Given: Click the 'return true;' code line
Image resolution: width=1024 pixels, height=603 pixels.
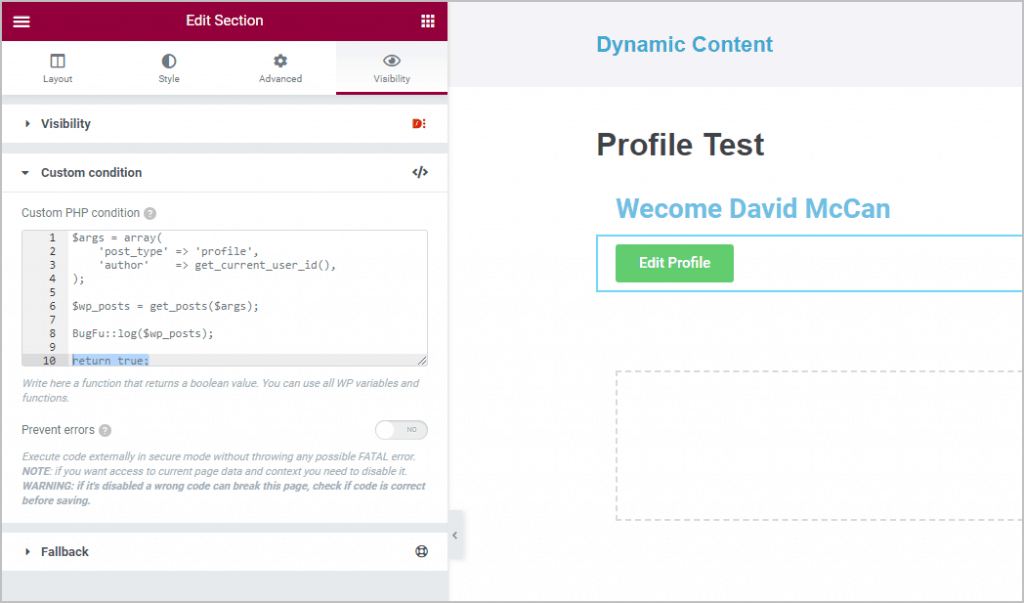Looking at the screenshot, I should coord(110,361).
